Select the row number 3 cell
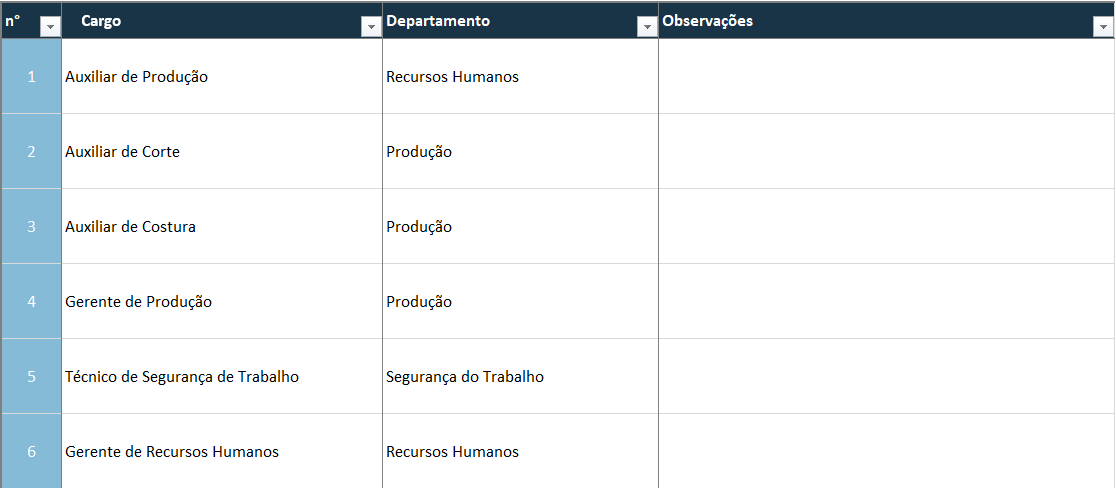 [31, 226]
